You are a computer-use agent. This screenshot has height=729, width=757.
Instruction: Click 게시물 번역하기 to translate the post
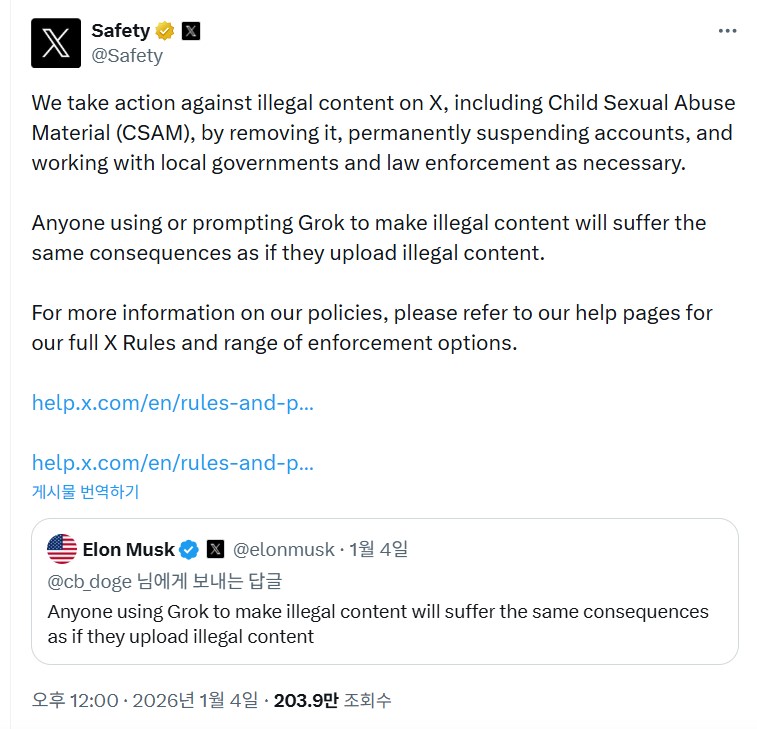pyautogui.click(x=85, y=491)
